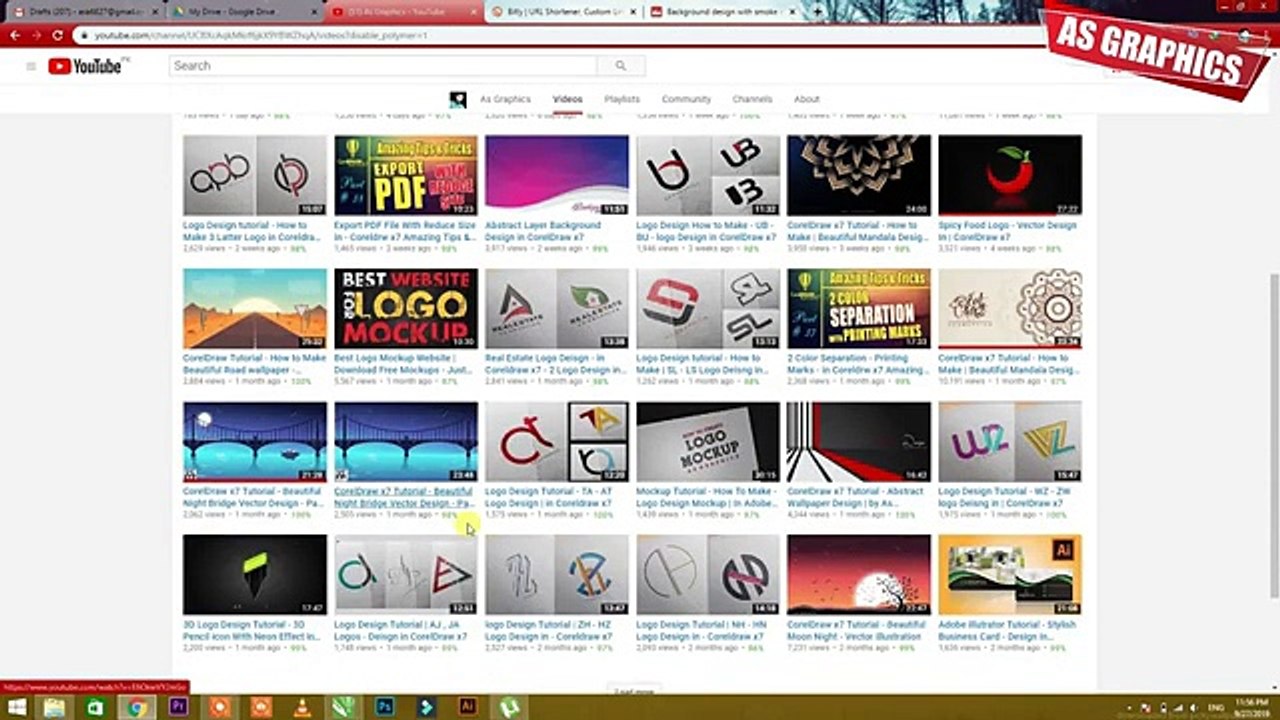
Task: Open CorelDRAW from the taskbar
Action: point(344,708)
